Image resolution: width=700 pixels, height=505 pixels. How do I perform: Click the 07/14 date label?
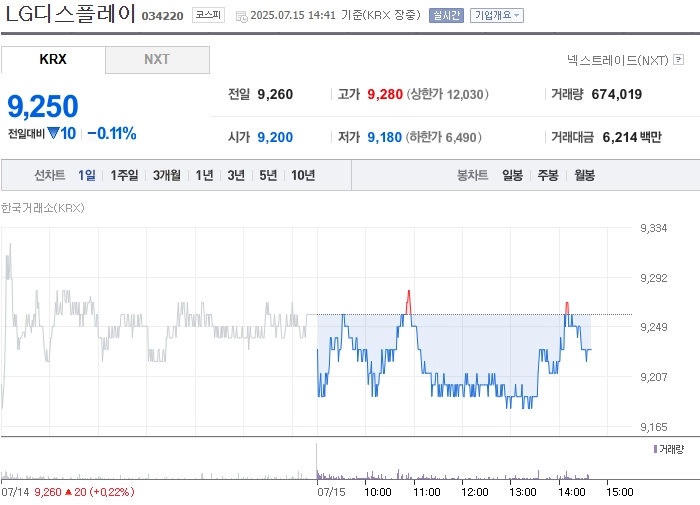click(15, 492)
